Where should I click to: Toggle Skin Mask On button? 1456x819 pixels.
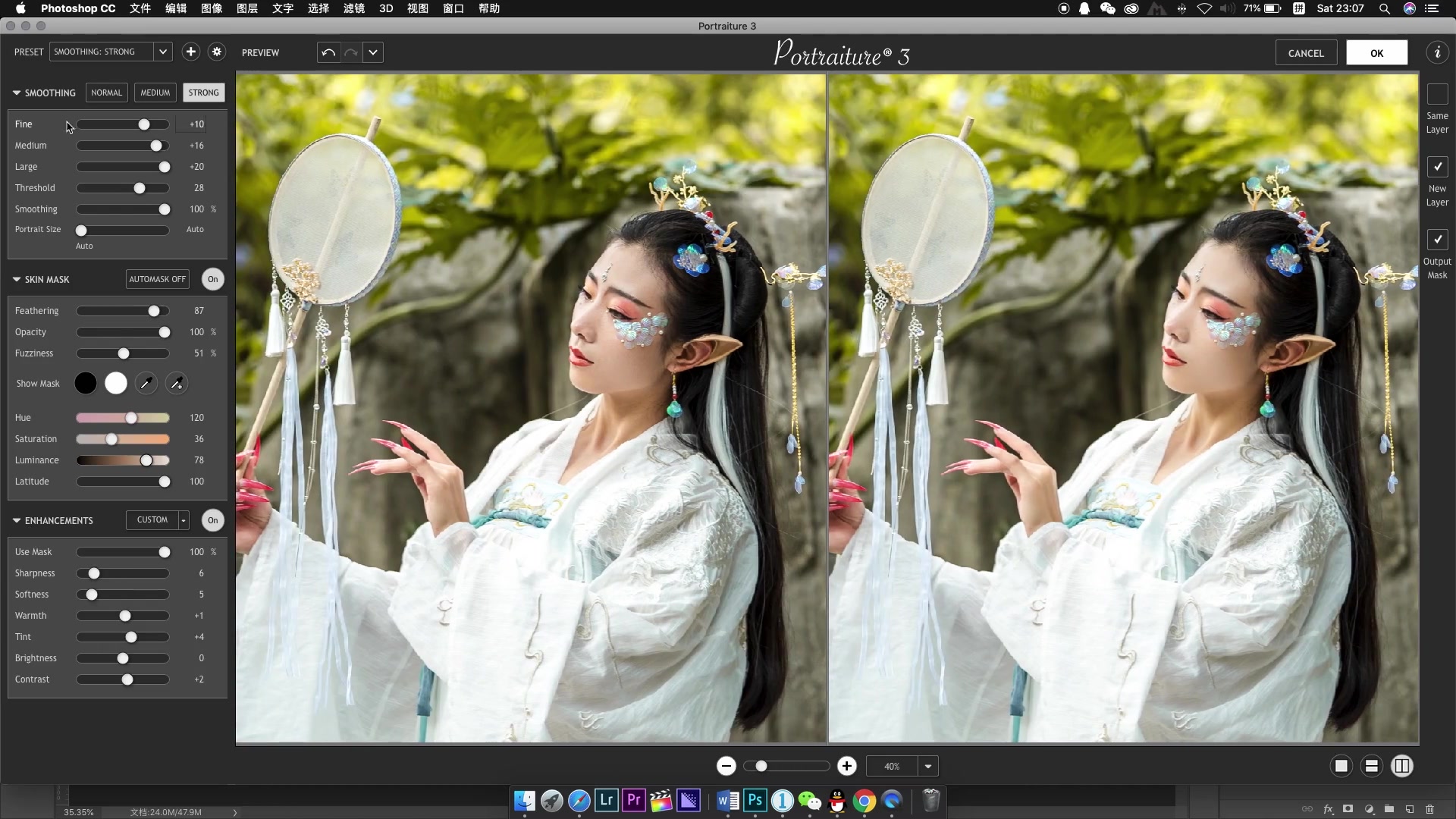click(212, 279)
